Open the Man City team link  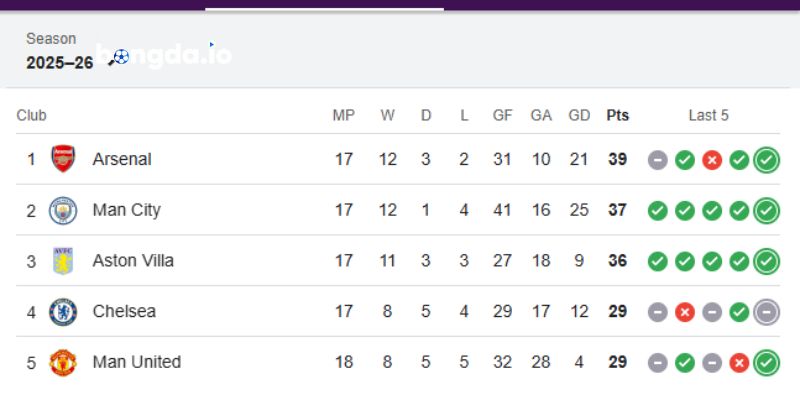point(126,210)
